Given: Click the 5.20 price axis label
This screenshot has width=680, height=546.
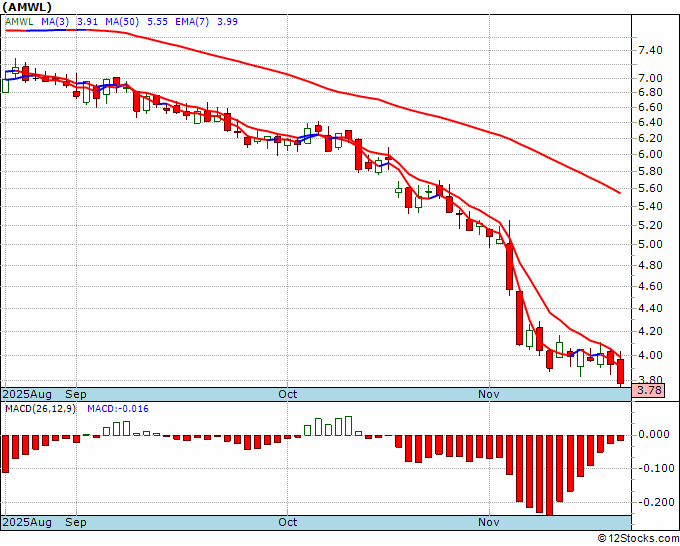Looking at the screenshot, I should pyautogui.click(x=651, y=225).
